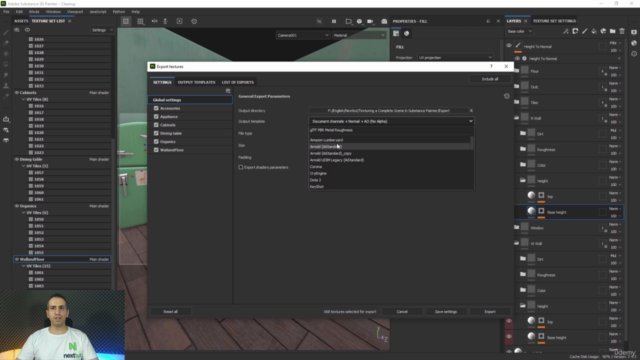Click the video camera icon in viewport toolbar

pyautogui.click(x=370, y=21)
